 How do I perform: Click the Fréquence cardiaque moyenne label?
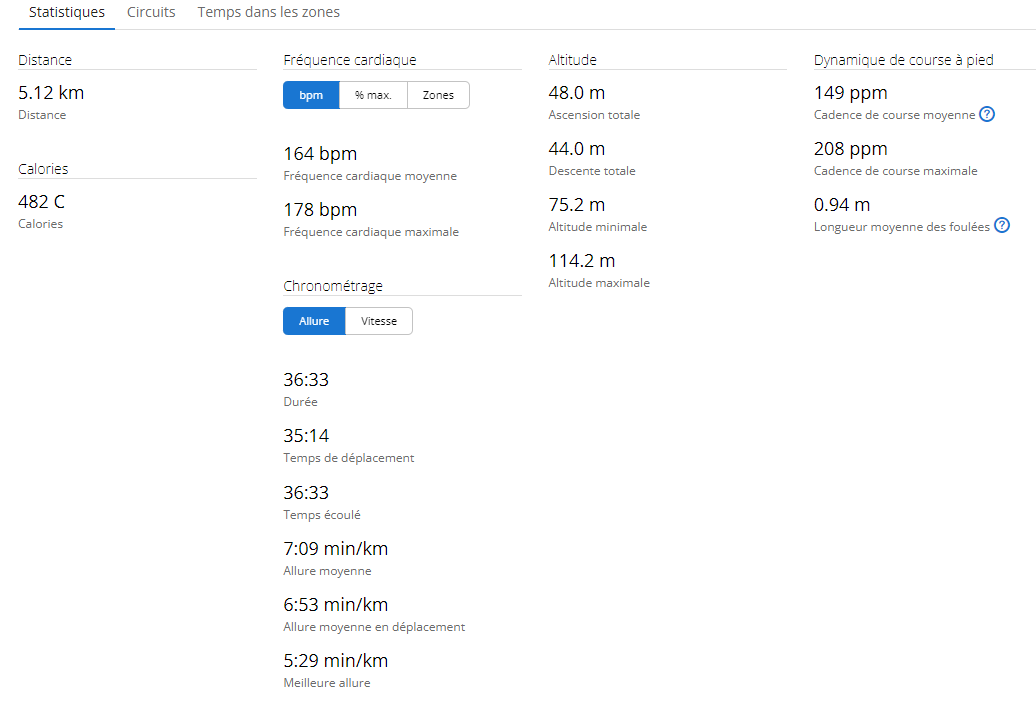coord(370,176)
